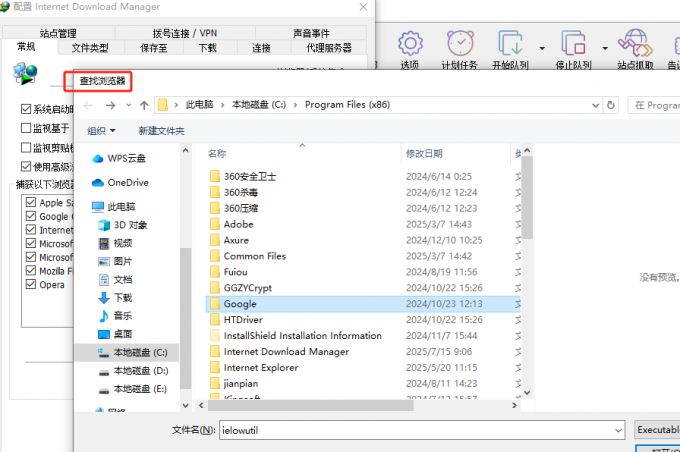Screen dimensions: 680x452
Task: Switch to 站点管理 tab in IDM config
Action: pyautogui.click(x=58, y=33)
